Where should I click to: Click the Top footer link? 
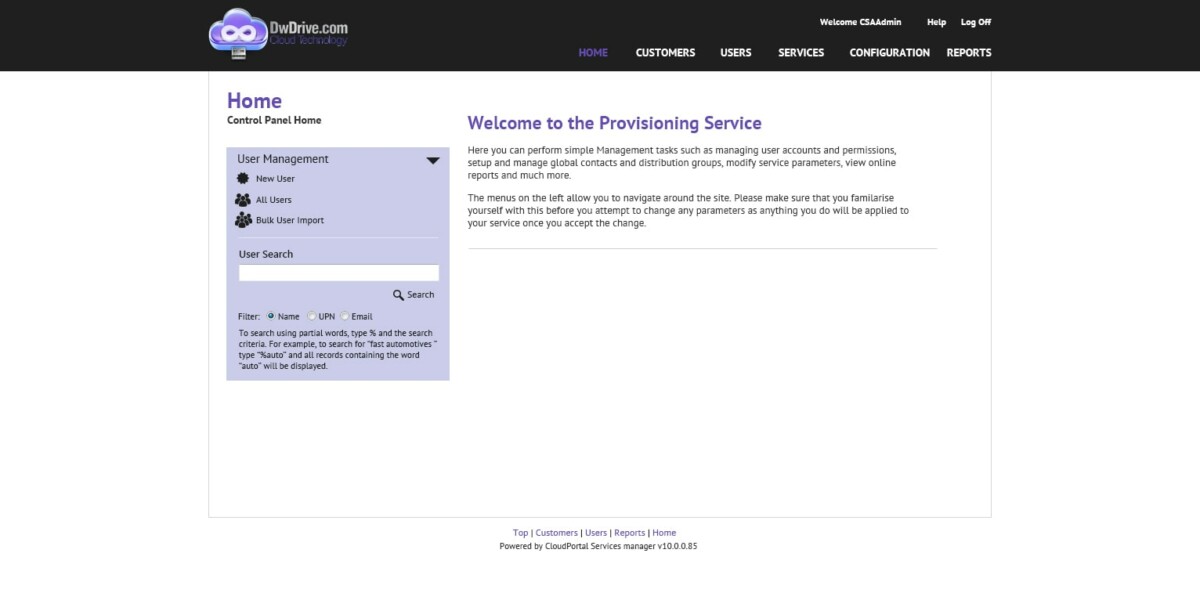click(x=519, y=532)
